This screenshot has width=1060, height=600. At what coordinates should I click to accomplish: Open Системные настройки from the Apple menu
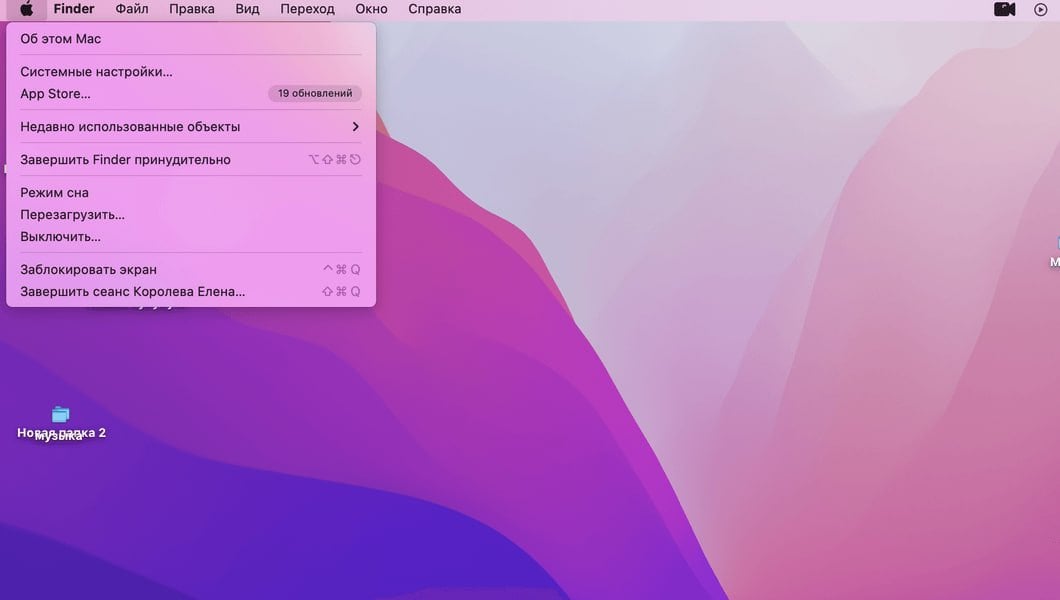pos(97,72)
